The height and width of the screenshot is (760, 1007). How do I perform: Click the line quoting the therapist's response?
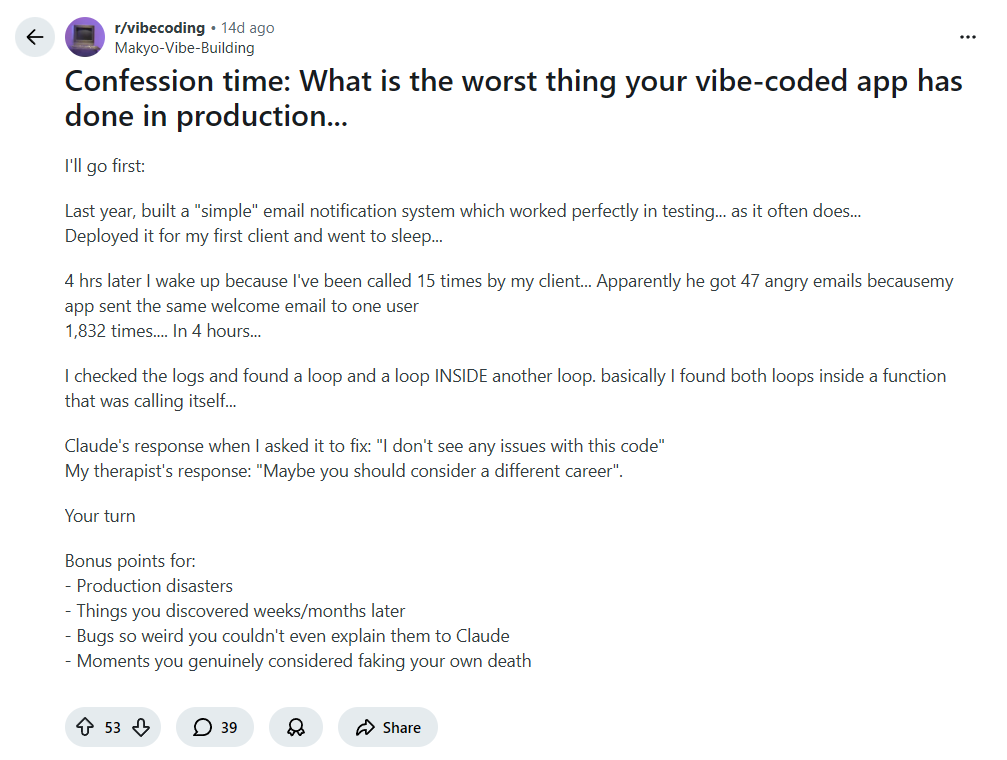344,471
